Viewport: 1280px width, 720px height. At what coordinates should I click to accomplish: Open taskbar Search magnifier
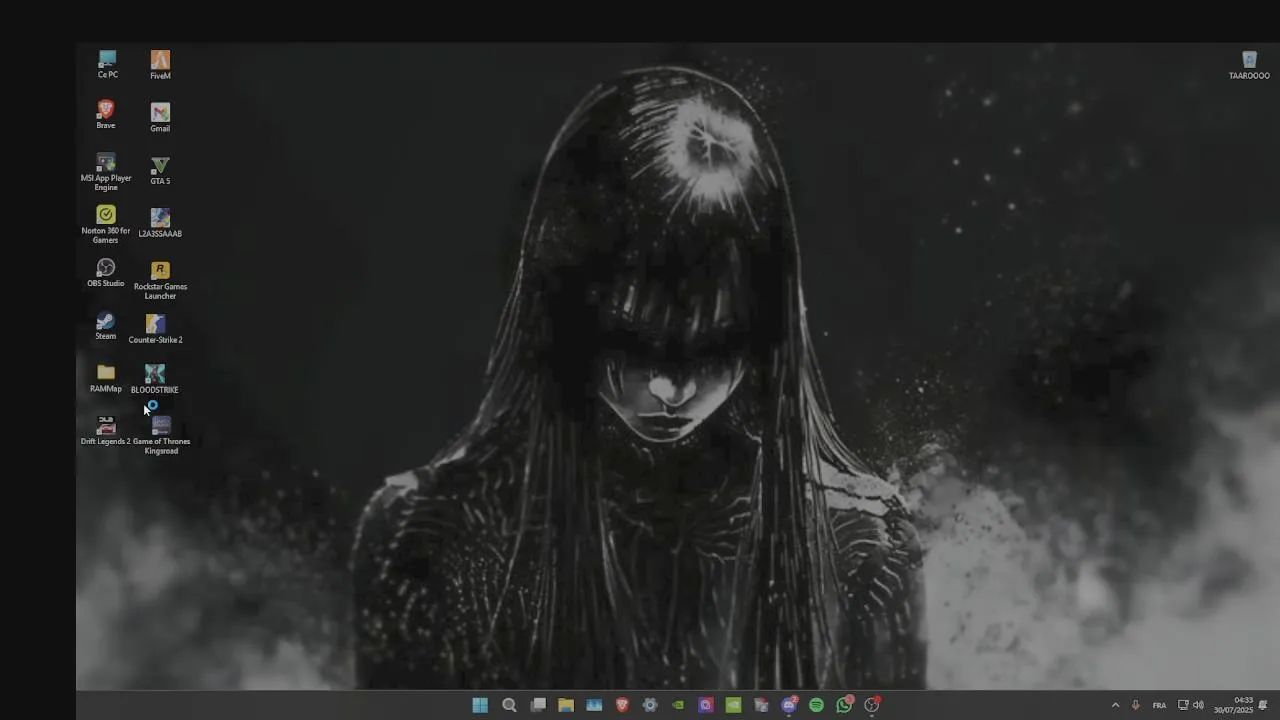[509, 705]
